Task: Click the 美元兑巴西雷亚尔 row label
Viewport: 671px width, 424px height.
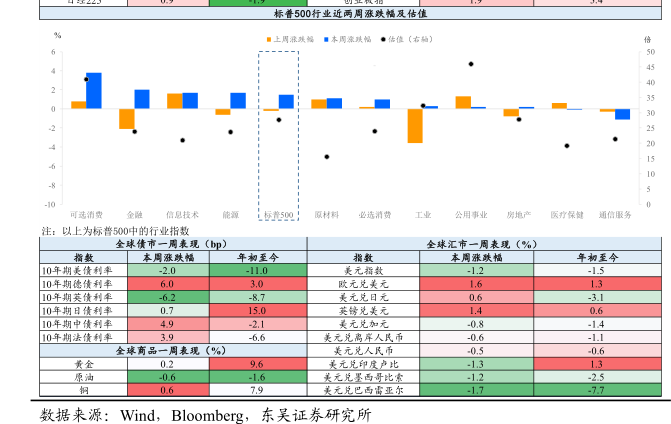Action: [363, 390]
